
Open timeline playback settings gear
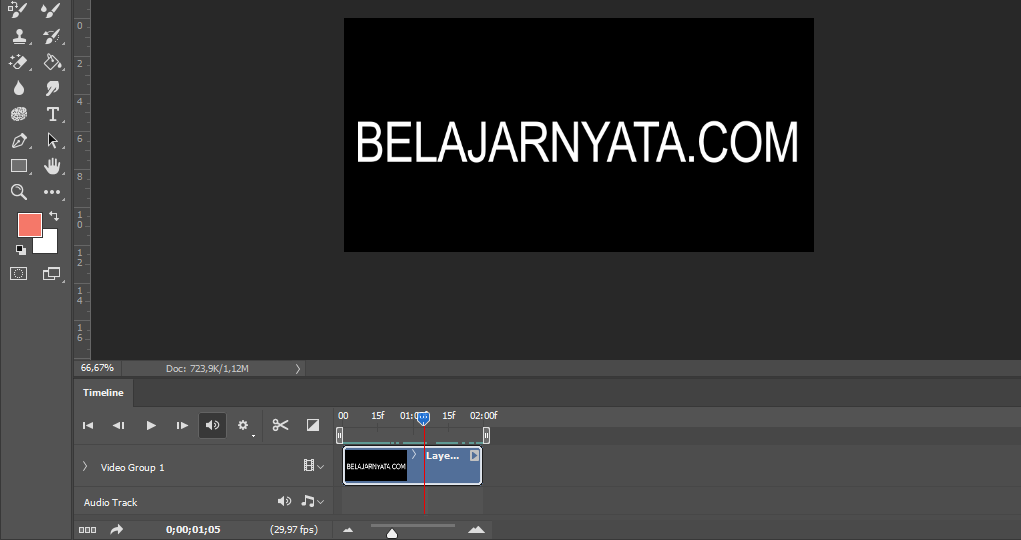pos(244,425)
